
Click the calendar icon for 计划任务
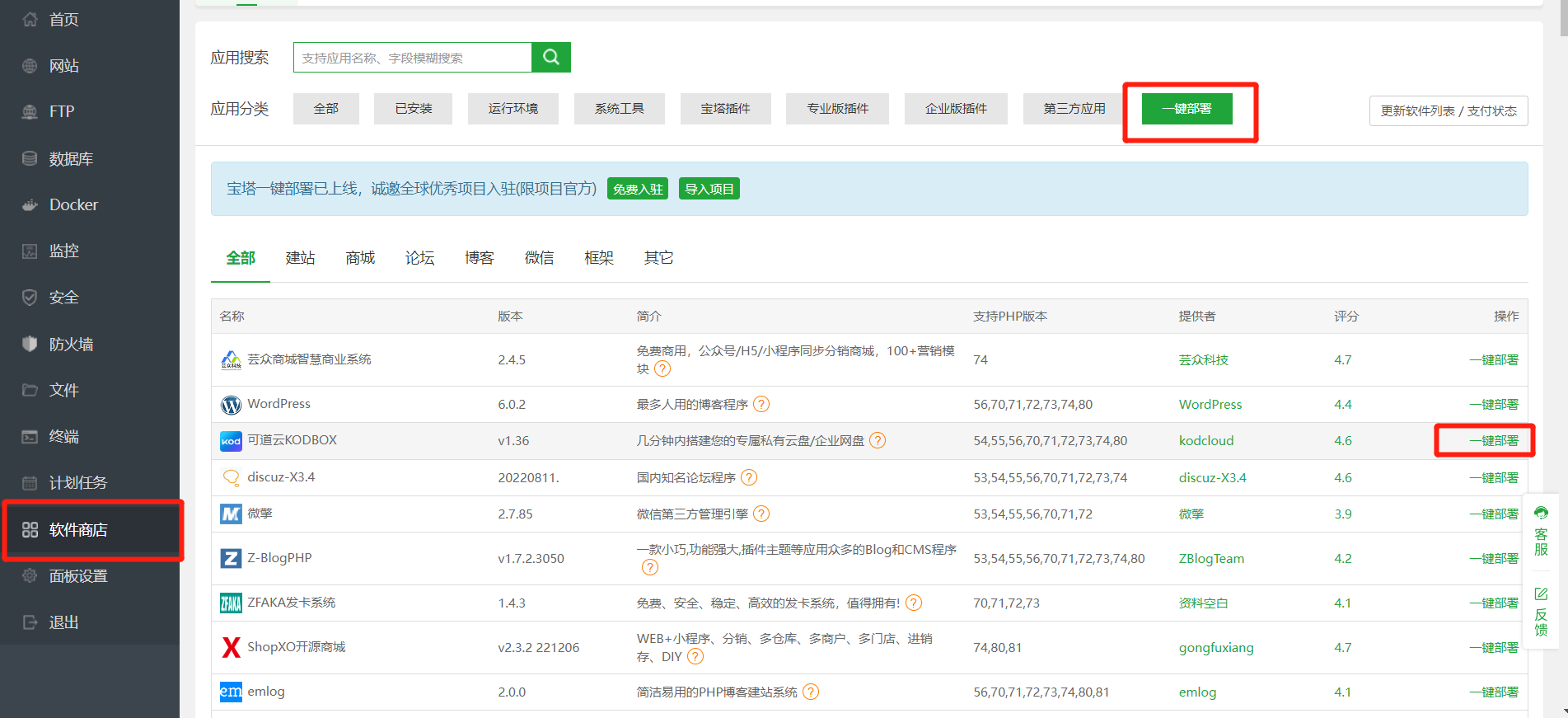pos(30,483)
